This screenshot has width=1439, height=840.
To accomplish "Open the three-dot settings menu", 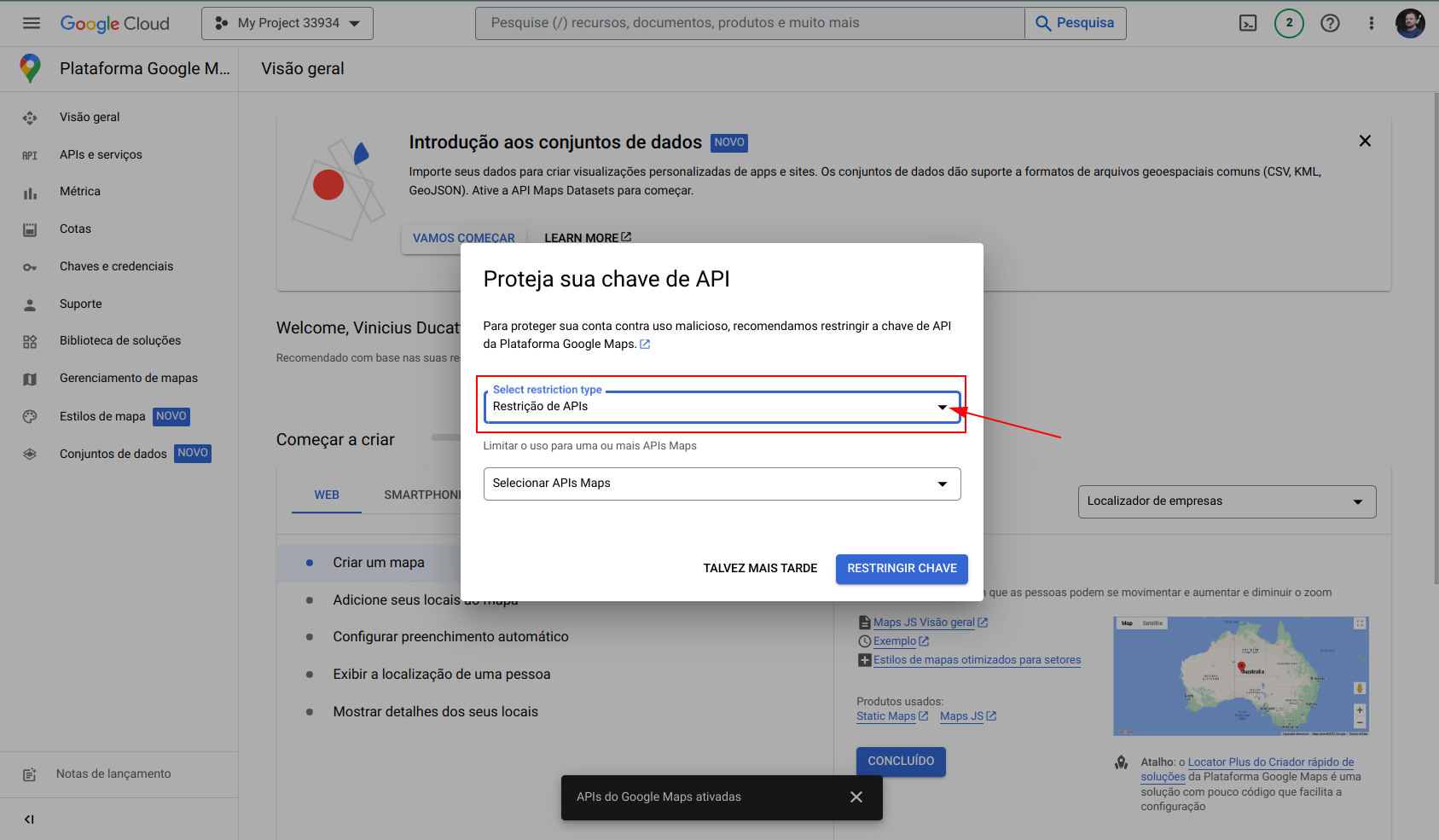I will (x=1372, y=23).
